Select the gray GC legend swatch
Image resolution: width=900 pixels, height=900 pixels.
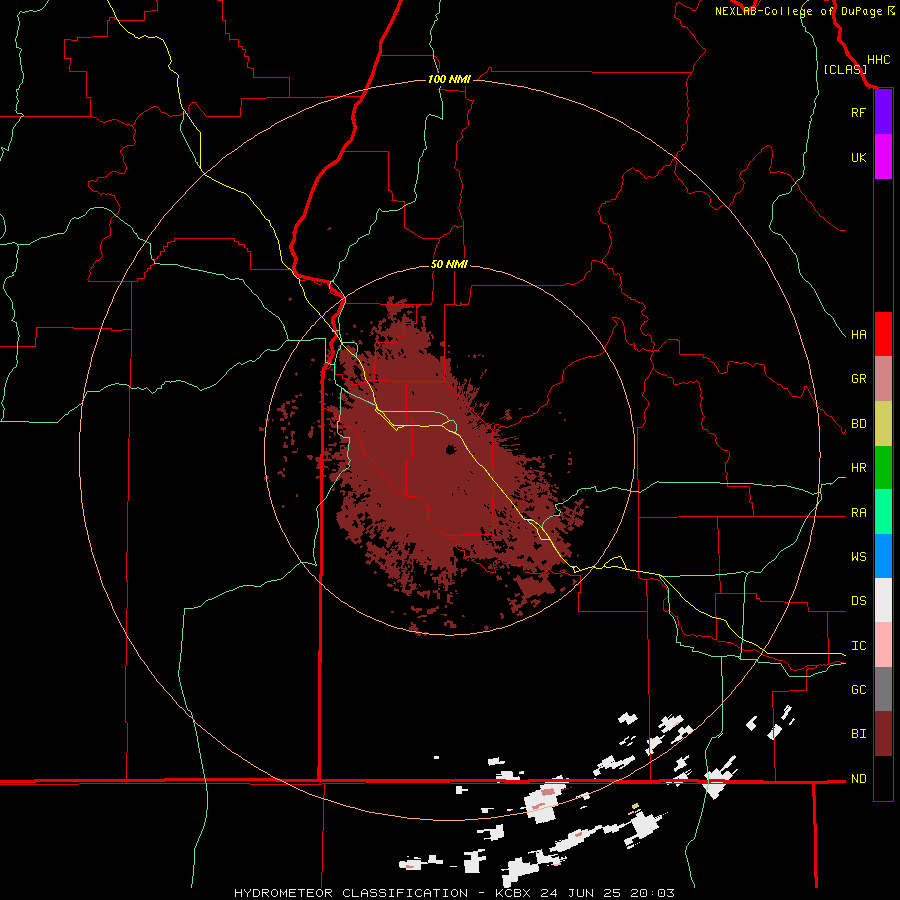[x=883, y=689]
